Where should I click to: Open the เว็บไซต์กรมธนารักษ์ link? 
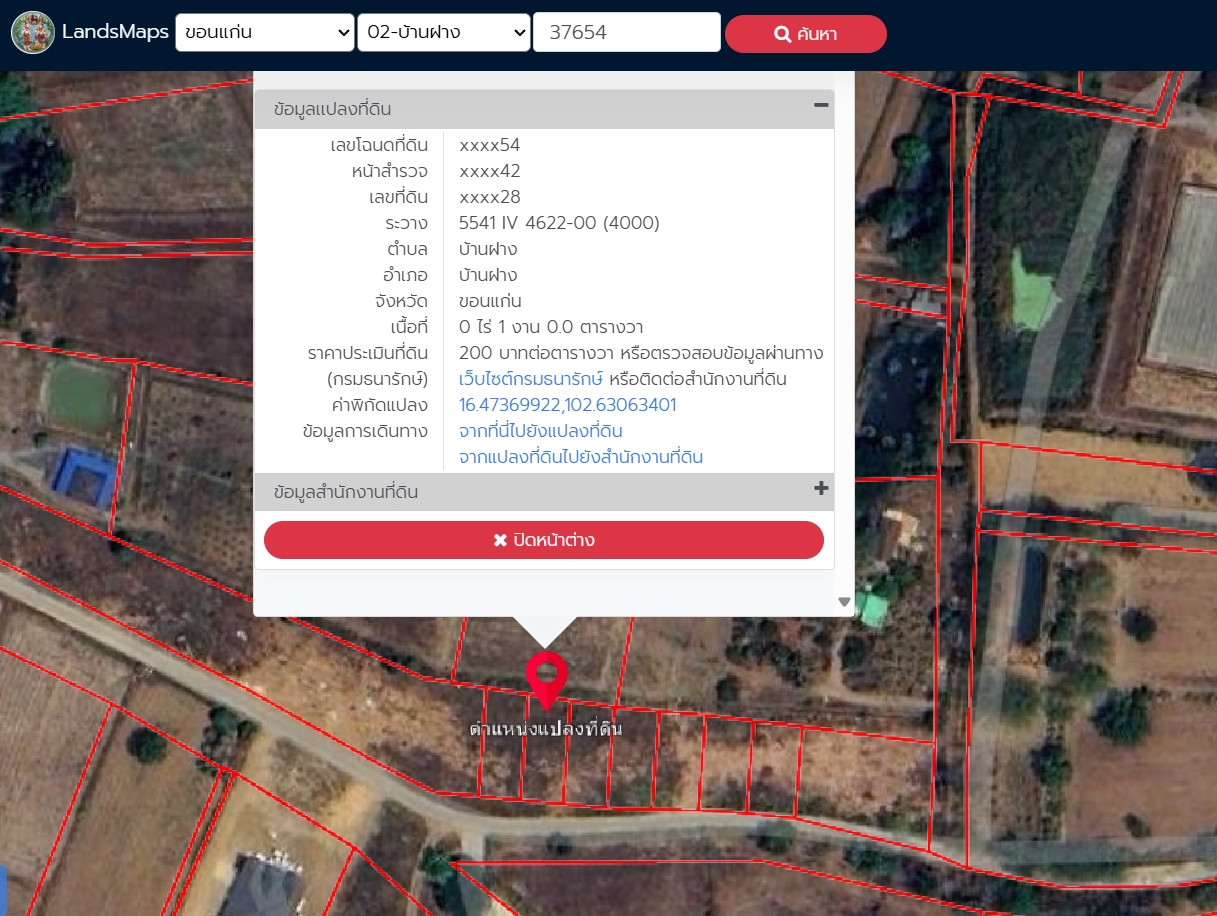click(531, 379)
